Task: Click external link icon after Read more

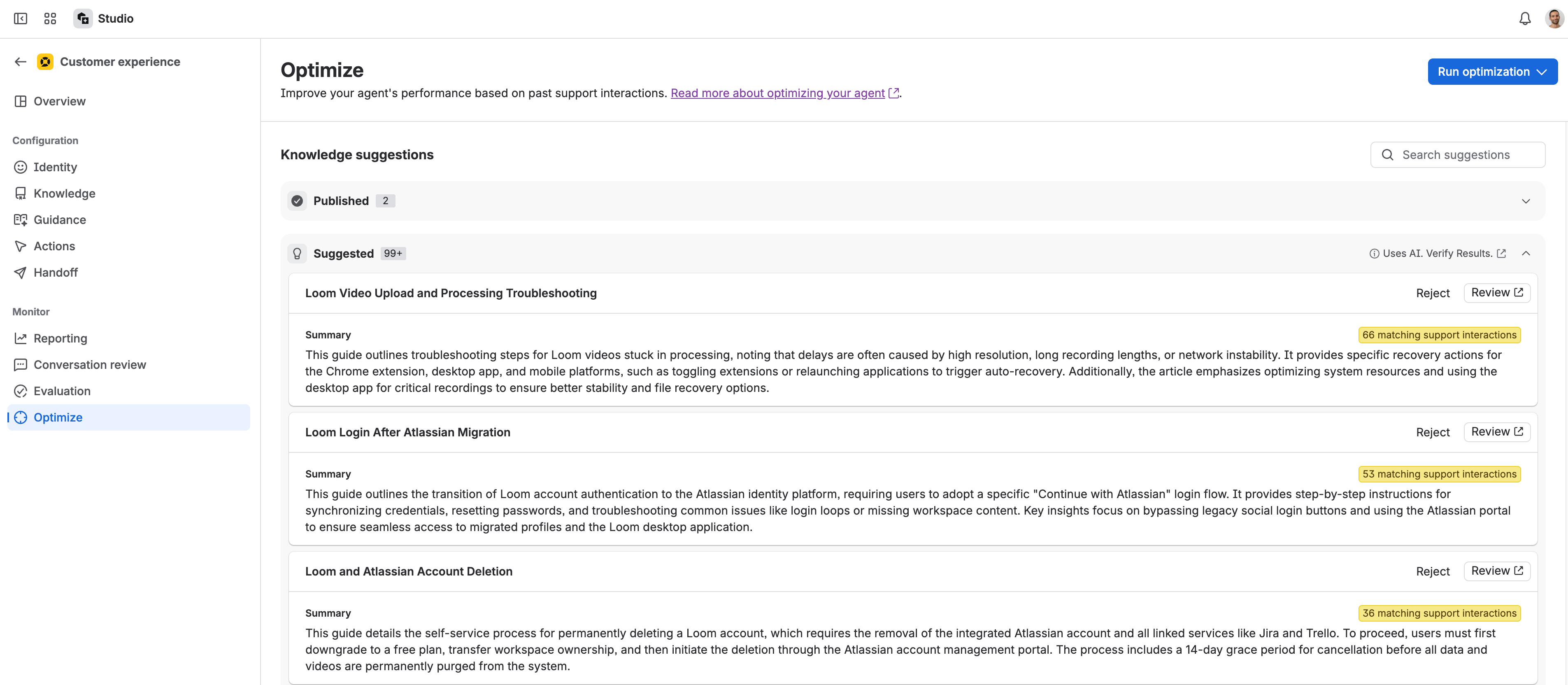Action: pyautogui.click(x=893, y=93)
